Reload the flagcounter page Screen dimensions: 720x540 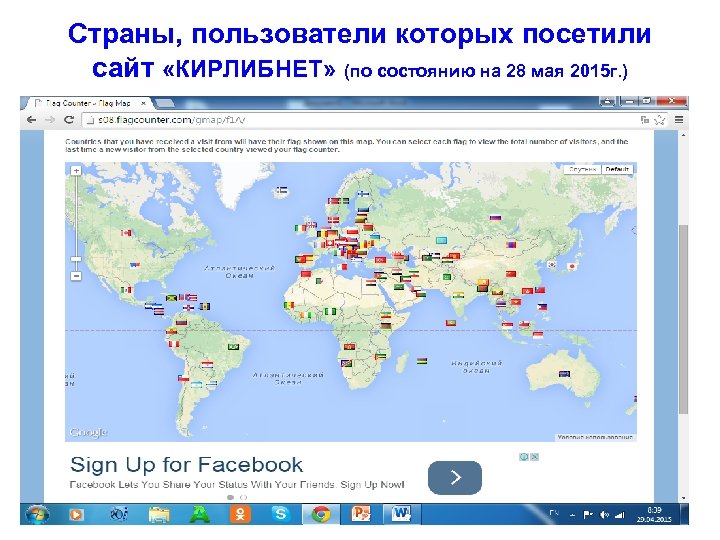coord(69,120)
